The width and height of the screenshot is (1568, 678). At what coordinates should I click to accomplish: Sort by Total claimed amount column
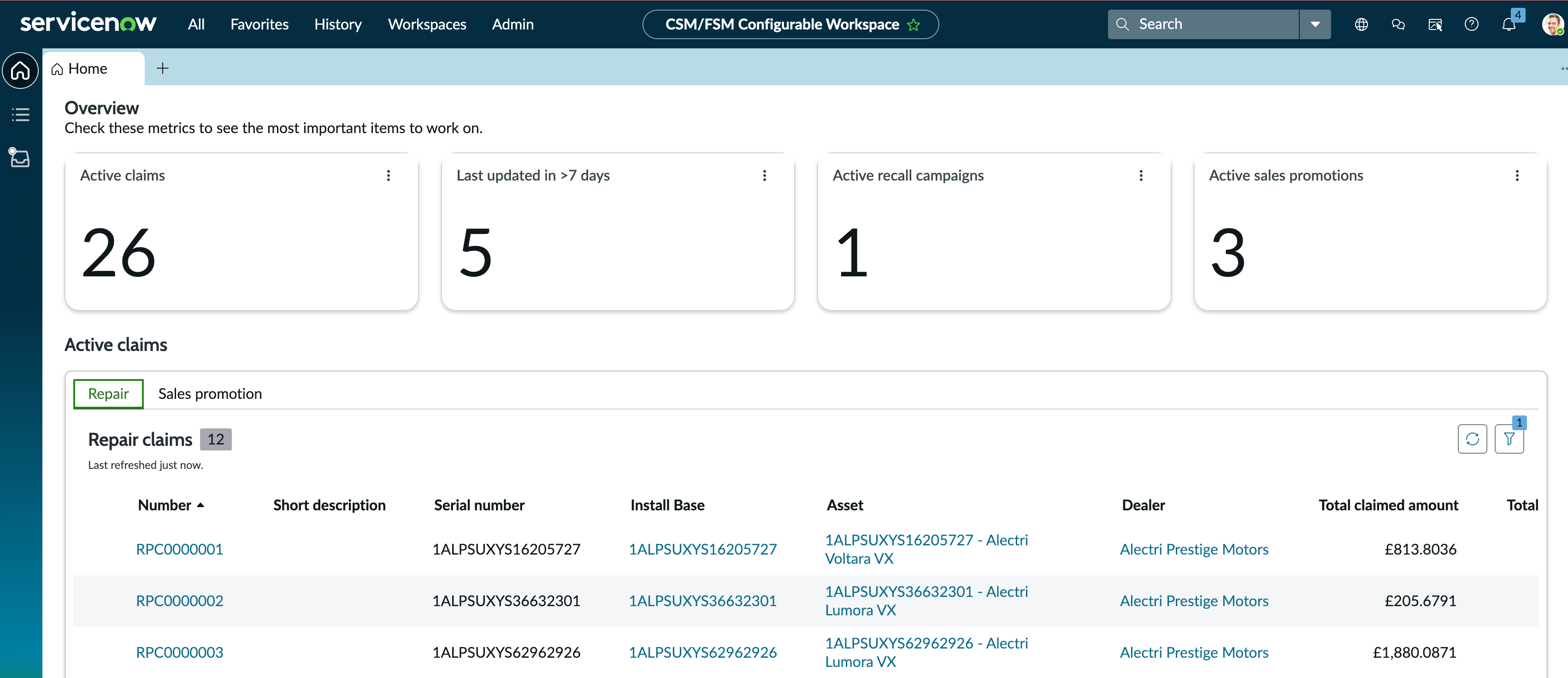point(1388,505)
